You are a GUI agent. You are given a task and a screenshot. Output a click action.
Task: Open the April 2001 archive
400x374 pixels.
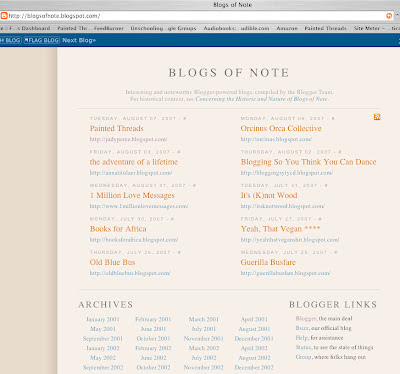254,319
